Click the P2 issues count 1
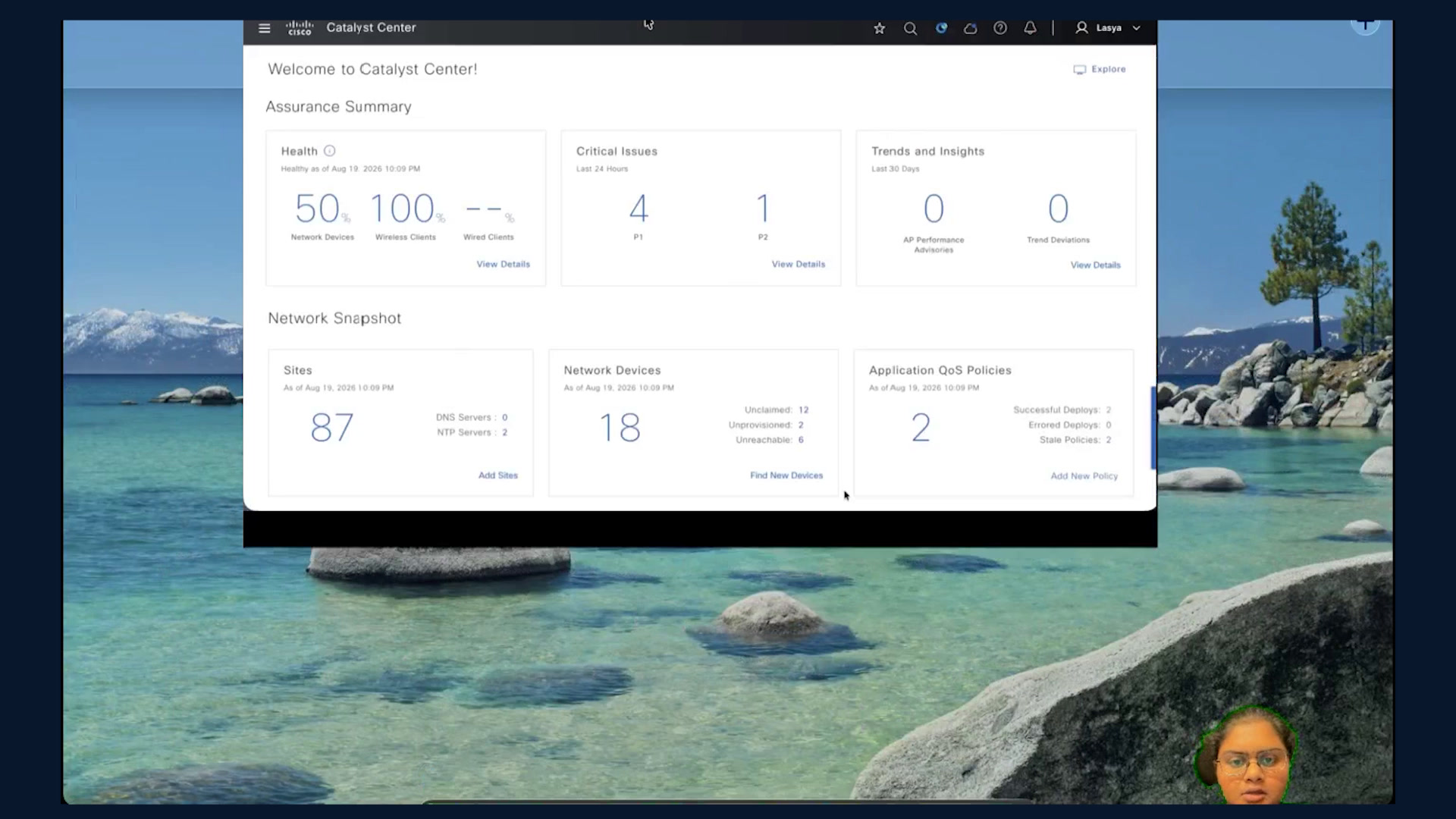Image resolution: width=1456 pixels, height=819 pixels. (763, 208)
